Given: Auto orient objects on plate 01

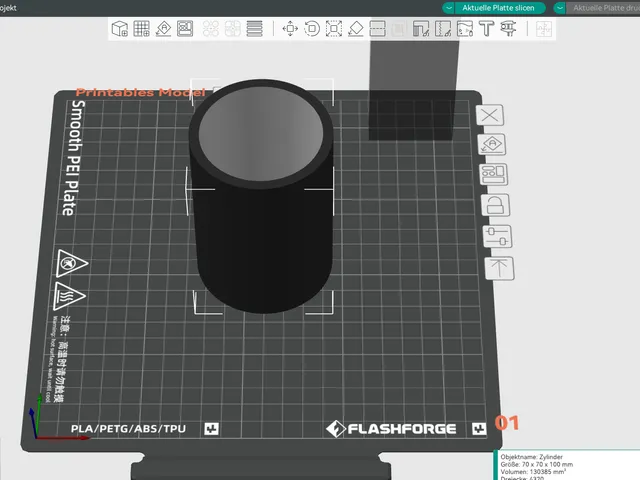Looking at the screenshot, I should (x=492, y=144).
